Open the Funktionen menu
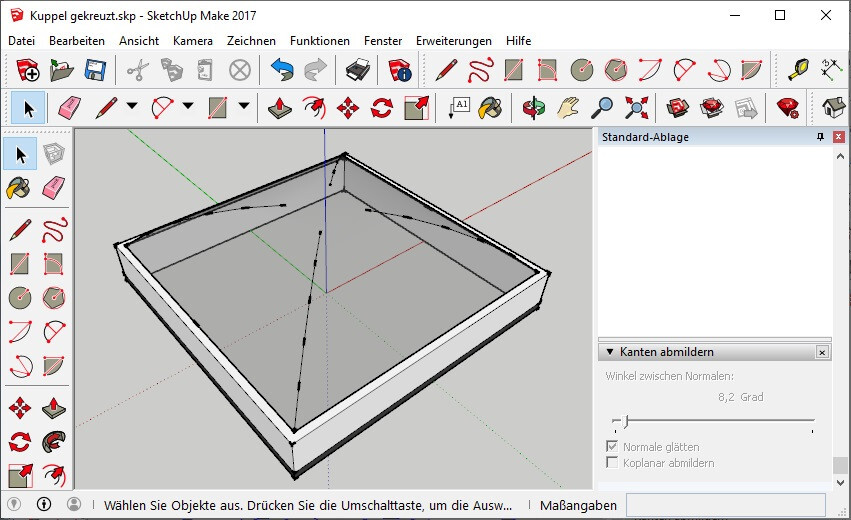The width and height of the screenshot is (851, 520). point(320,41)
